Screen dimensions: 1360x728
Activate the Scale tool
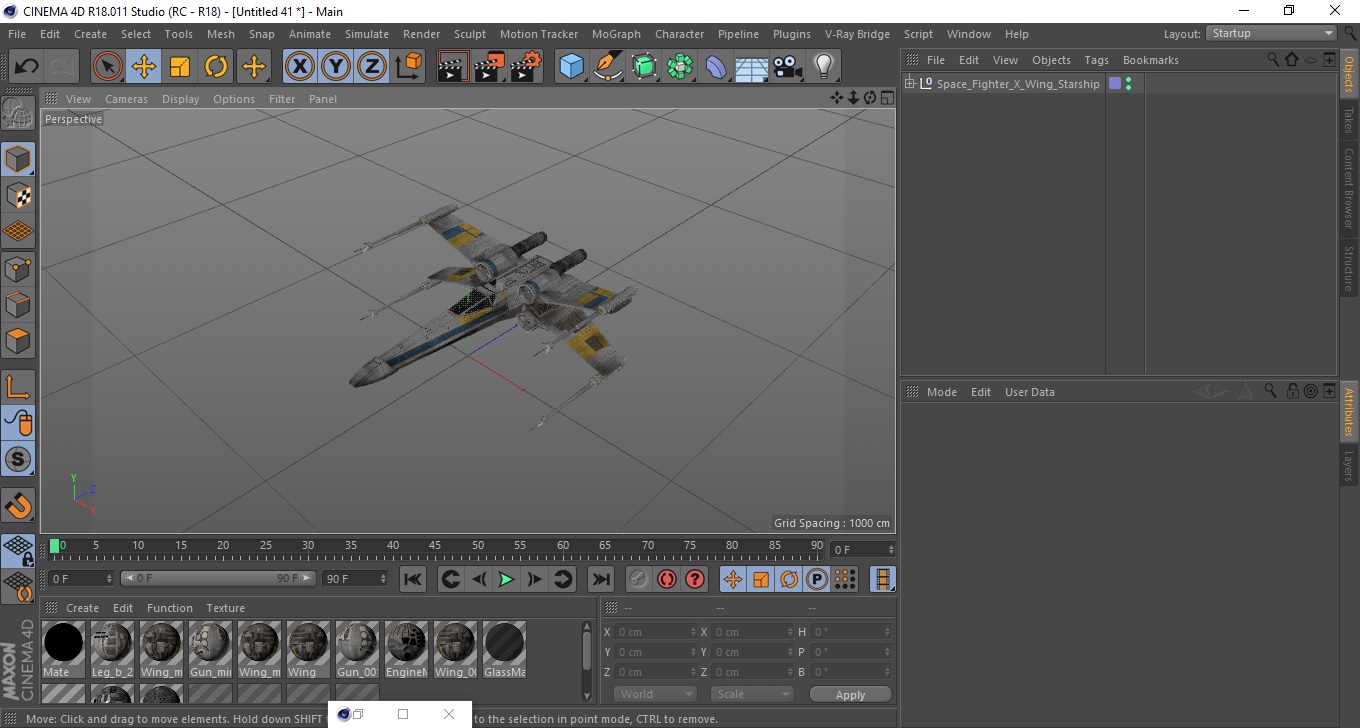(180, 67)
